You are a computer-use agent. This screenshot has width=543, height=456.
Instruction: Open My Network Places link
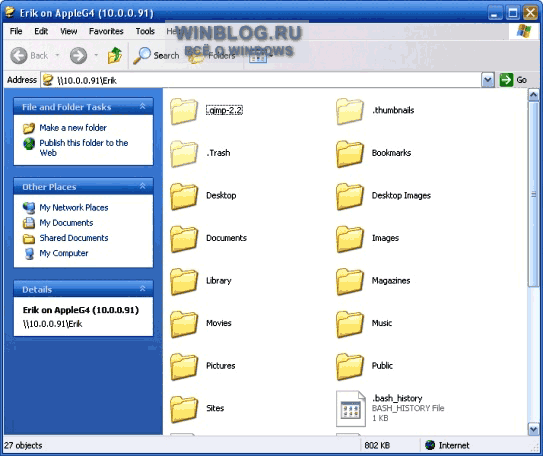pyautogui.click(x=74, y=208)
